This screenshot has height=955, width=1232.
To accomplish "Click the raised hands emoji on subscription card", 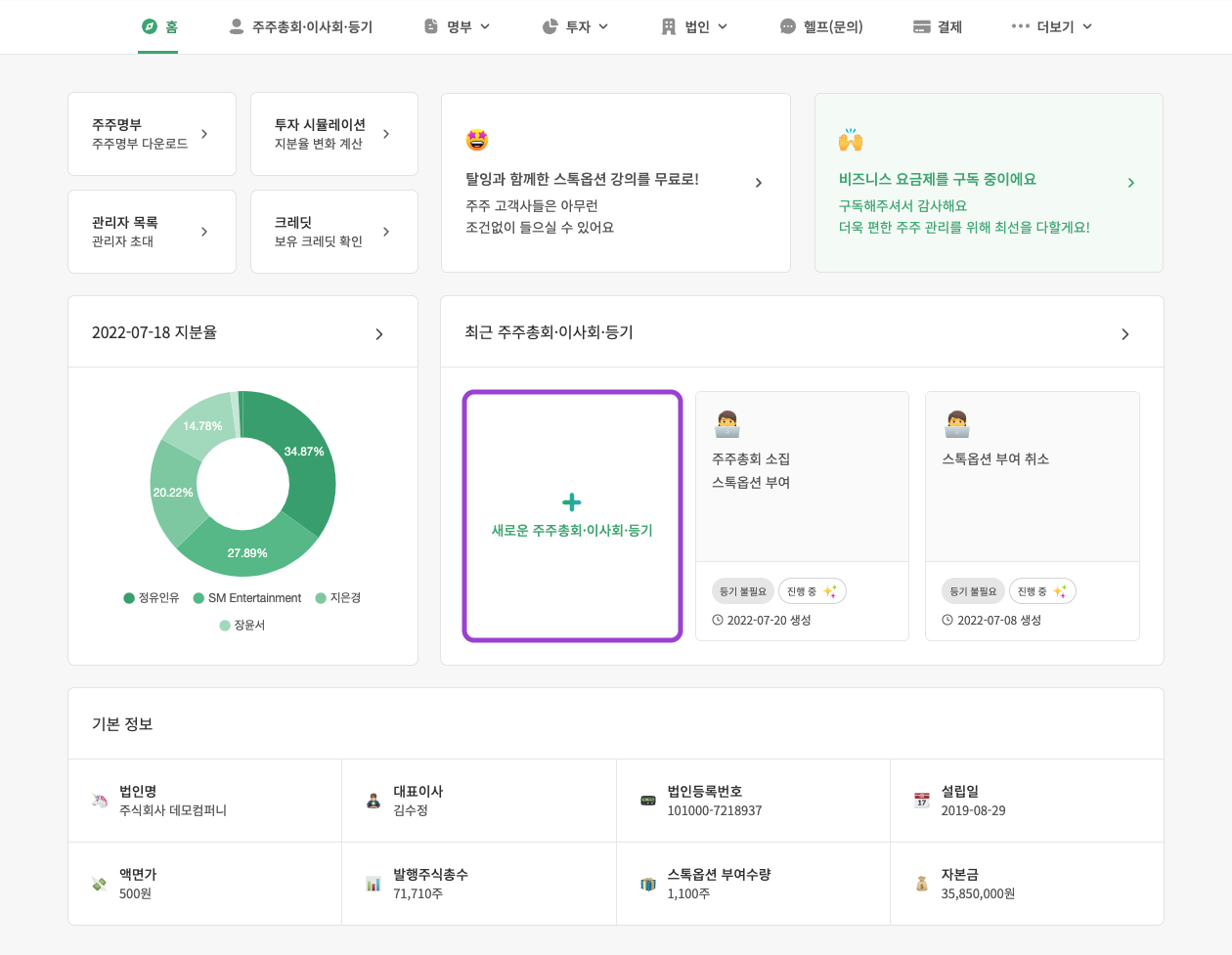I will tap(851, 141).
